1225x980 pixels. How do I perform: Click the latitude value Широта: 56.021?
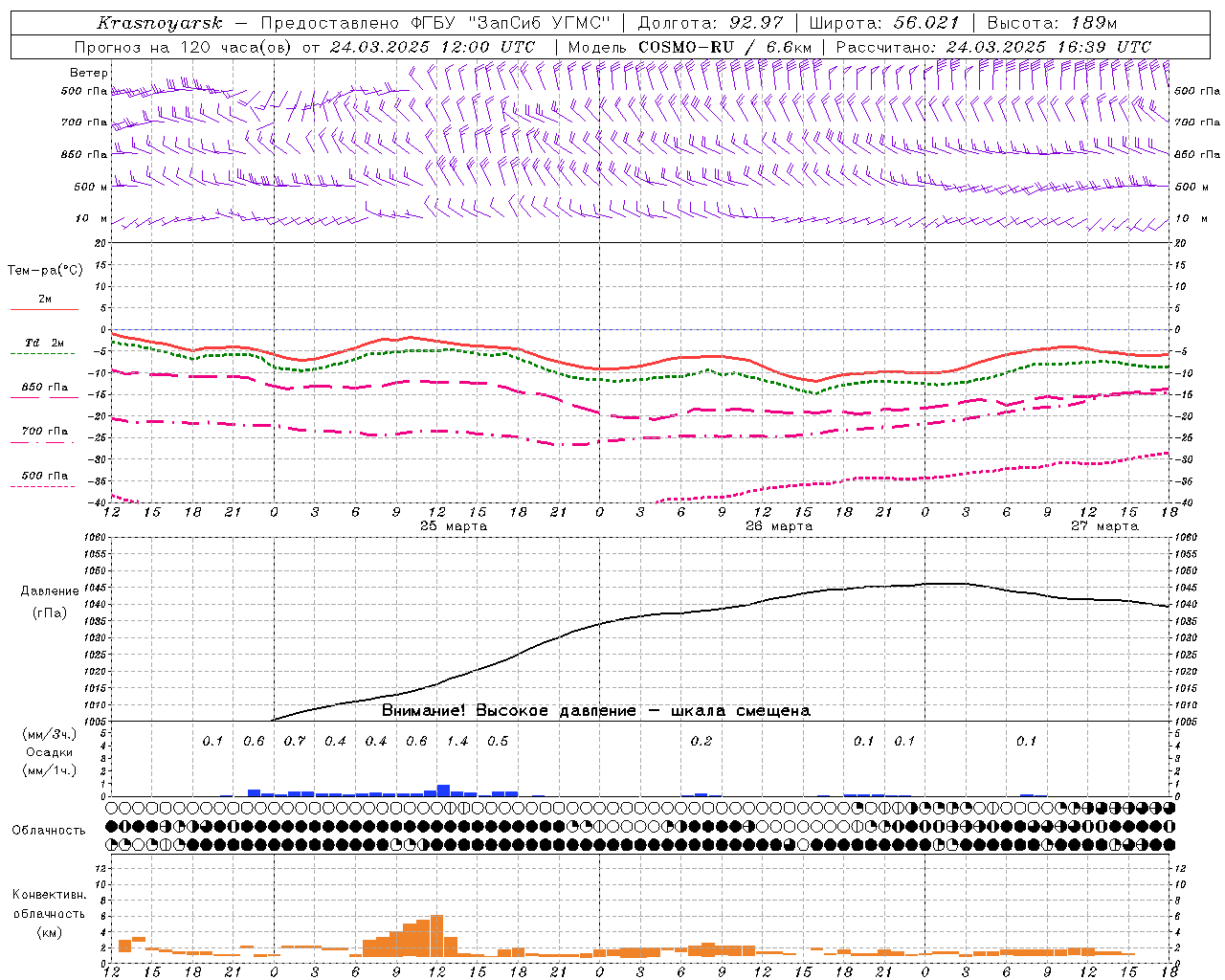884,23
